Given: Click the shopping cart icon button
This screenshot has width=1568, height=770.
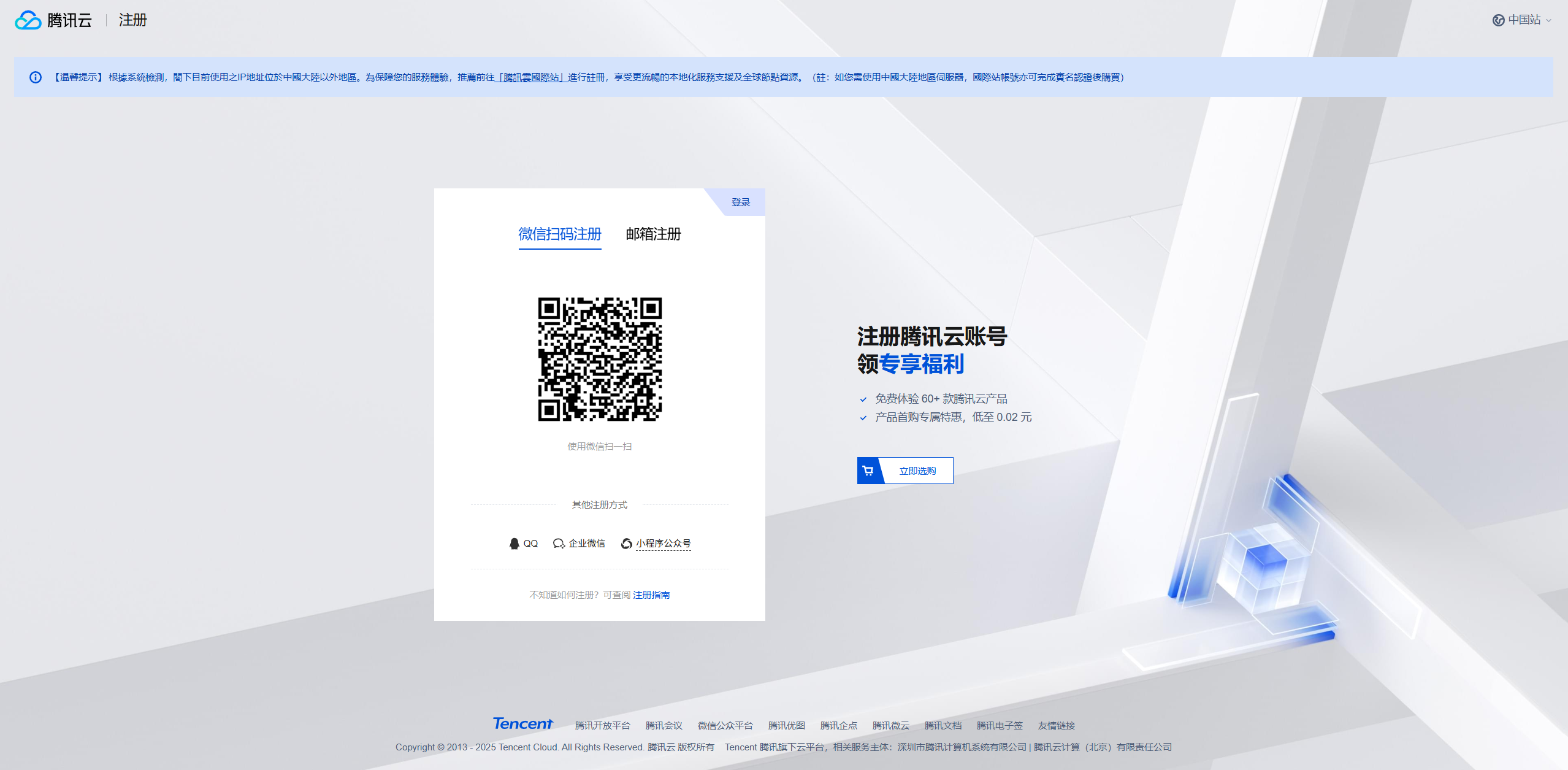Looking at the screenshot, I should 868,471.
